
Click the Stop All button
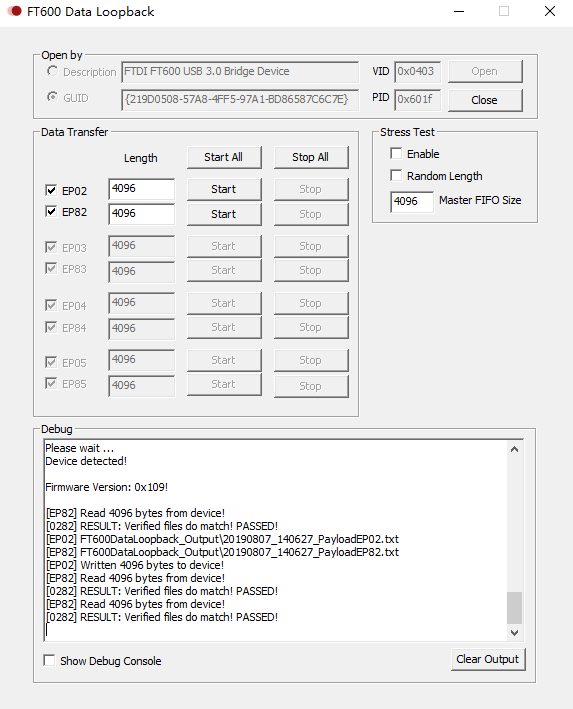(311, 157)
